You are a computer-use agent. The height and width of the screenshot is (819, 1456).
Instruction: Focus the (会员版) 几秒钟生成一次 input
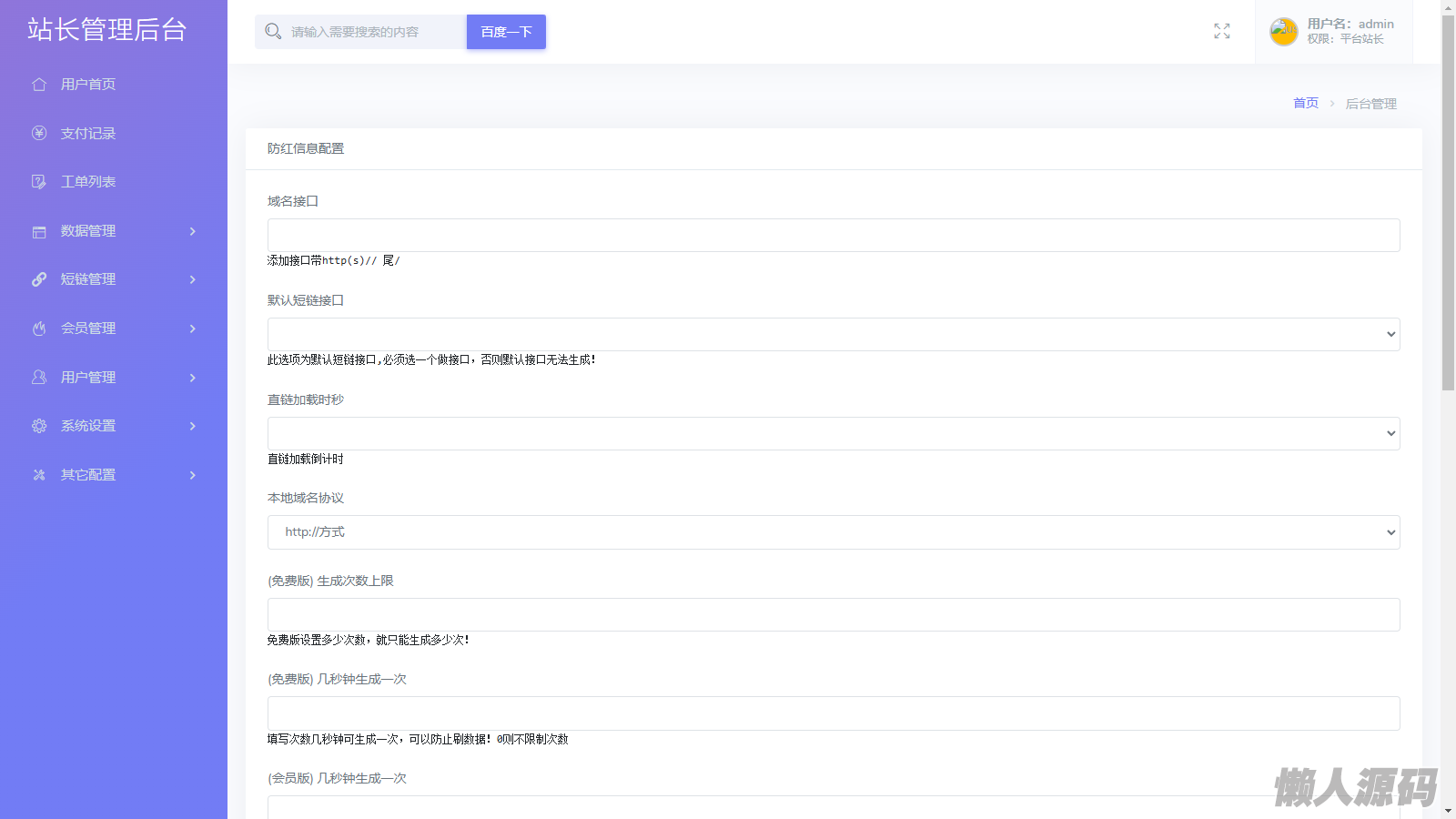tap(834, 807)
